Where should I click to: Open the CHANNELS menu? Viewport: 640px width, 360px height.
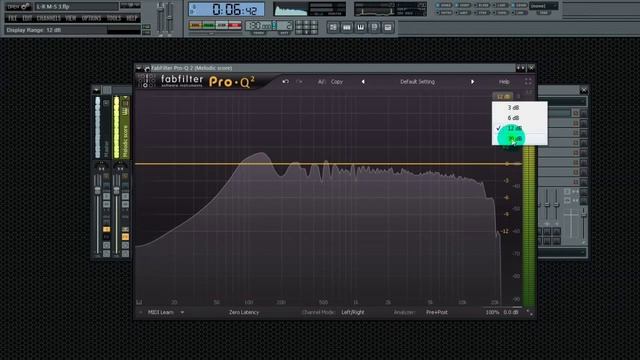coord(49,18)
